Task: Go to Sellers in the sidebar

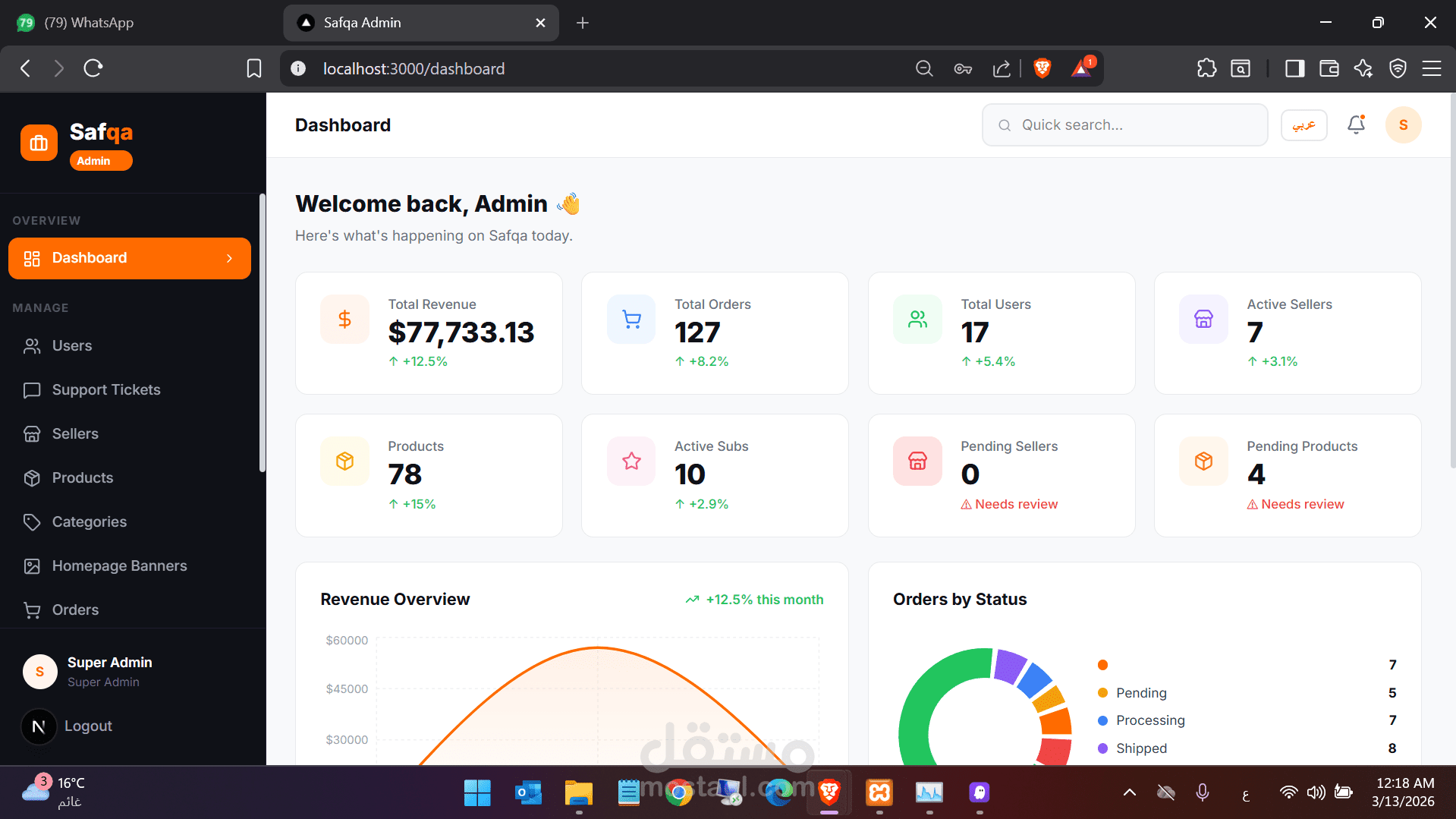Action: [x=130, y=434]
